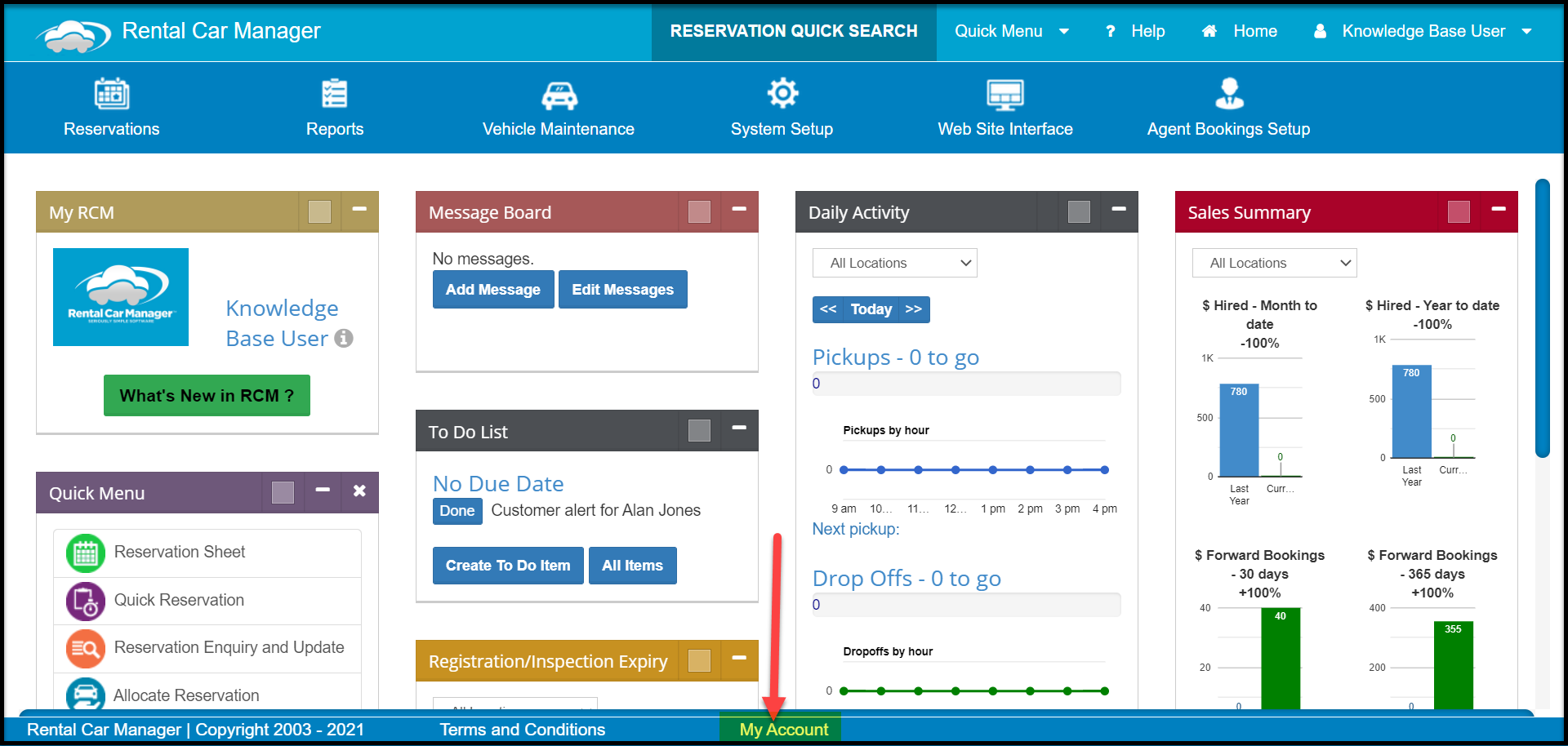Click the Rental Car Manager cloud logo
Image resolution: width=1568 pixels, height=746 pixels.
click(x=73, y=35)
